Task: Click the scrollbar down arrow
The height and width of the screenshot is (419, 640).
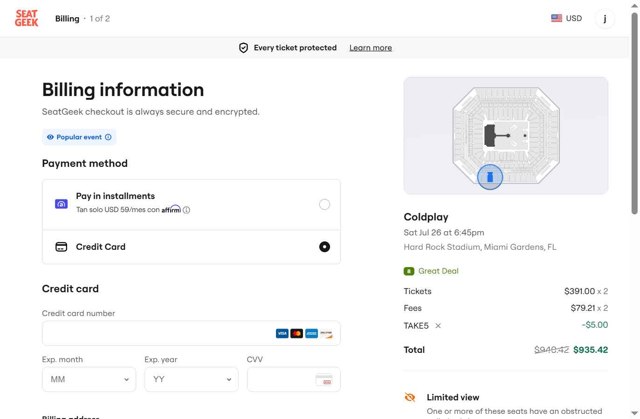Action: [635, 413]
